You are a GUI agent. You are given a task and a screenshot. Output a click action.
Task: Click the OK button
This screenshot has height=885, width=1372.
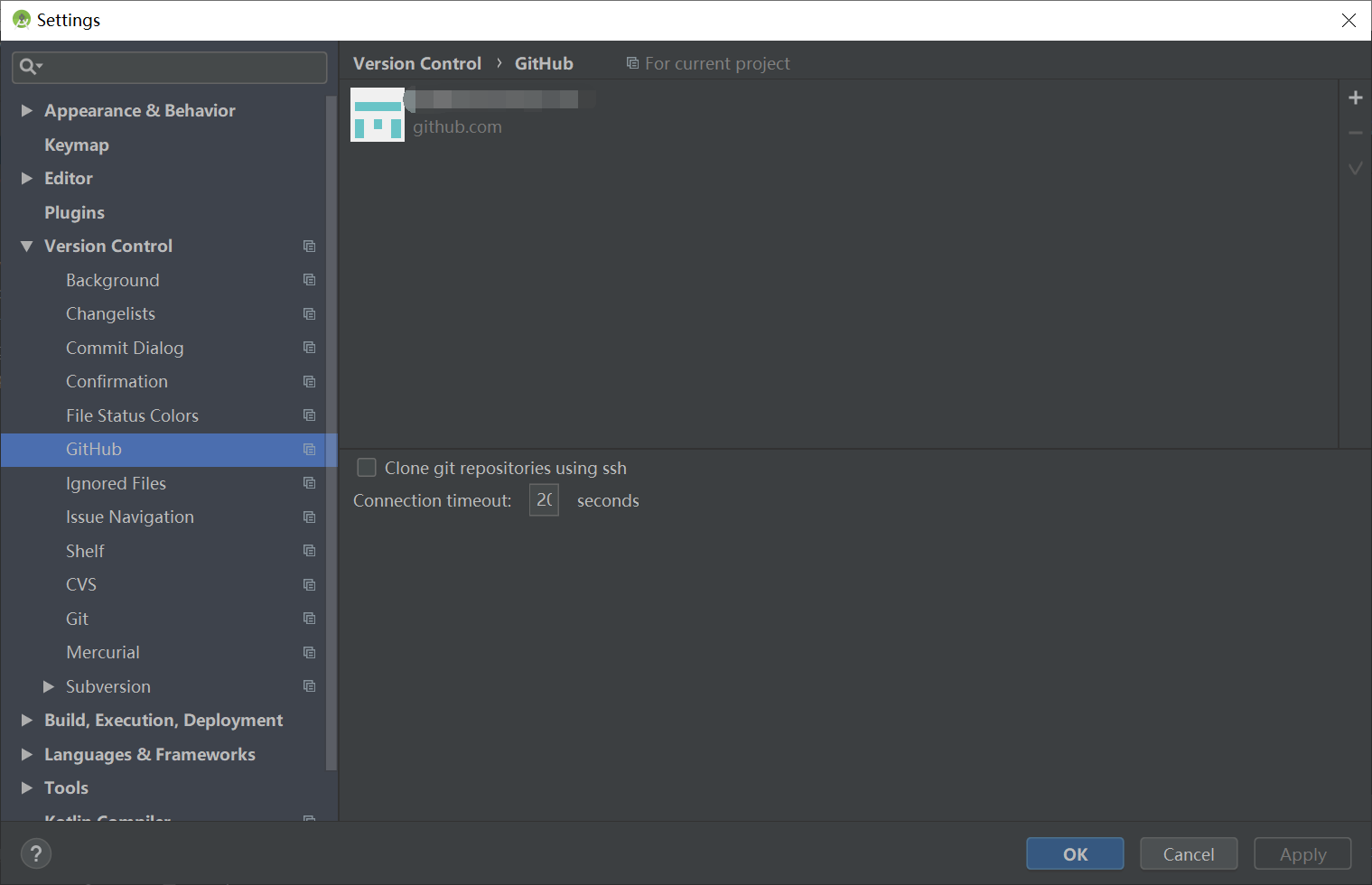pos(1075,853)
